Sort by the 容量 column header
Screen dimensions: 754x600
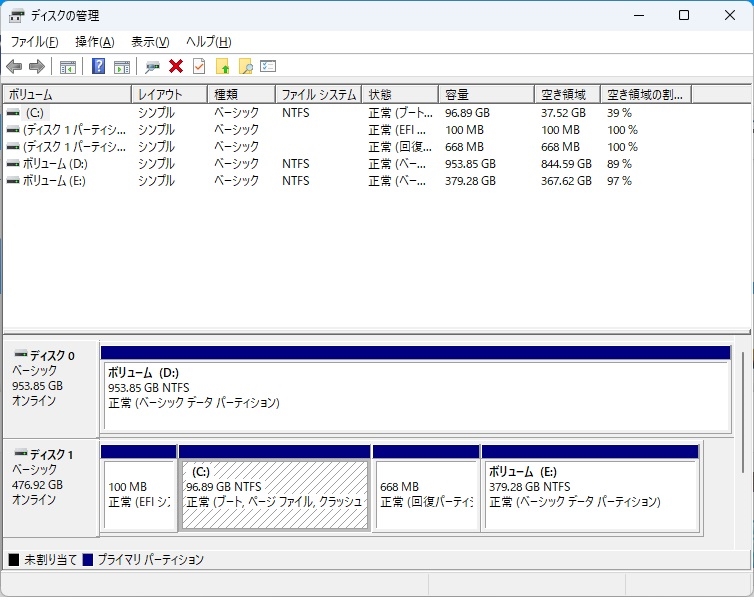click(485, 95)
